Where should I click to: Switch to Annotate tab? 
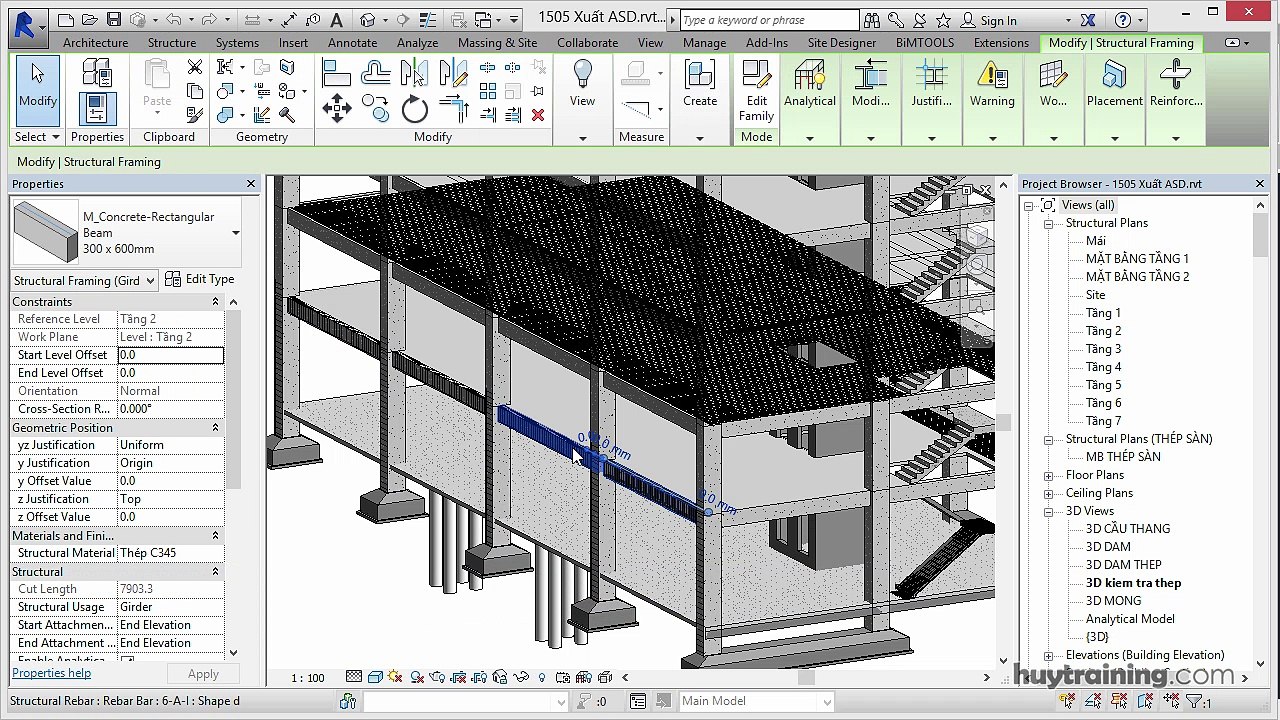(x=353, y=43)
